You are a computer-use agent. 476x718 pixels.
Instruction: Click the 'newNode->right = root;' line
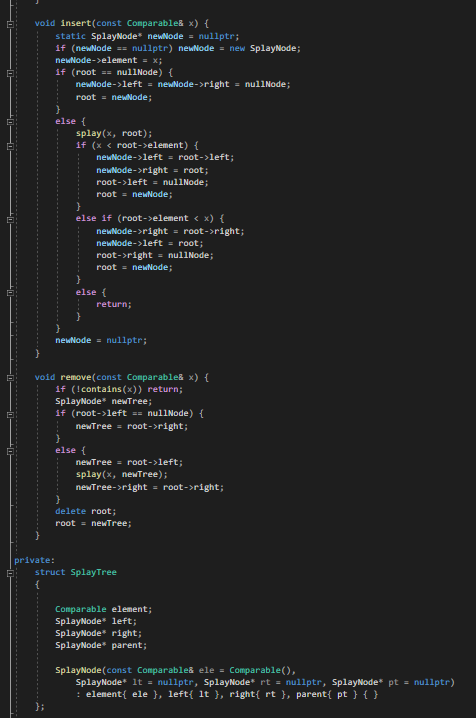152,170
